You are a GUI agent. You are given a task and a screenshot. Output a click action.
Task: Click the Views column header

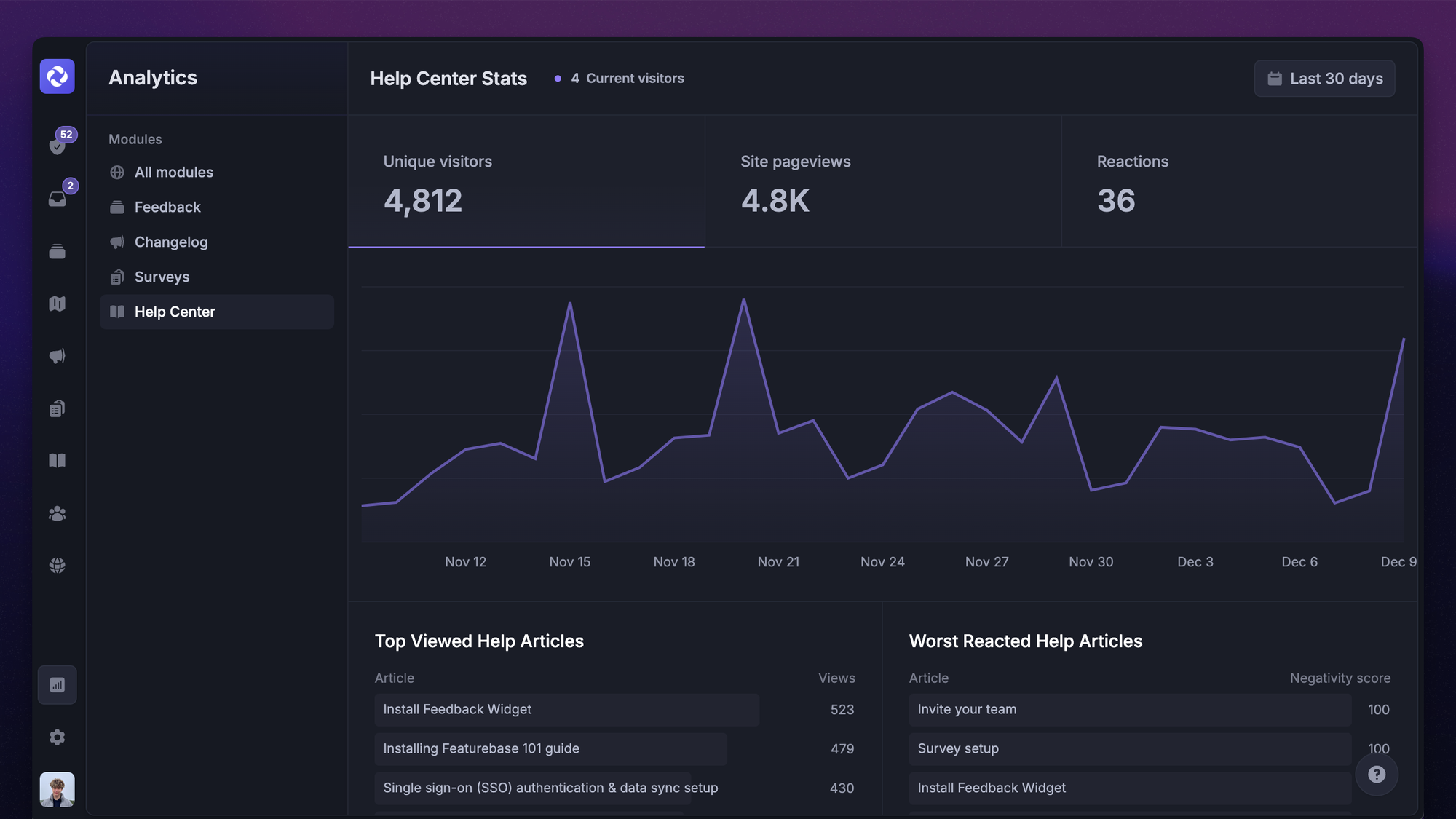pos(836,678)
